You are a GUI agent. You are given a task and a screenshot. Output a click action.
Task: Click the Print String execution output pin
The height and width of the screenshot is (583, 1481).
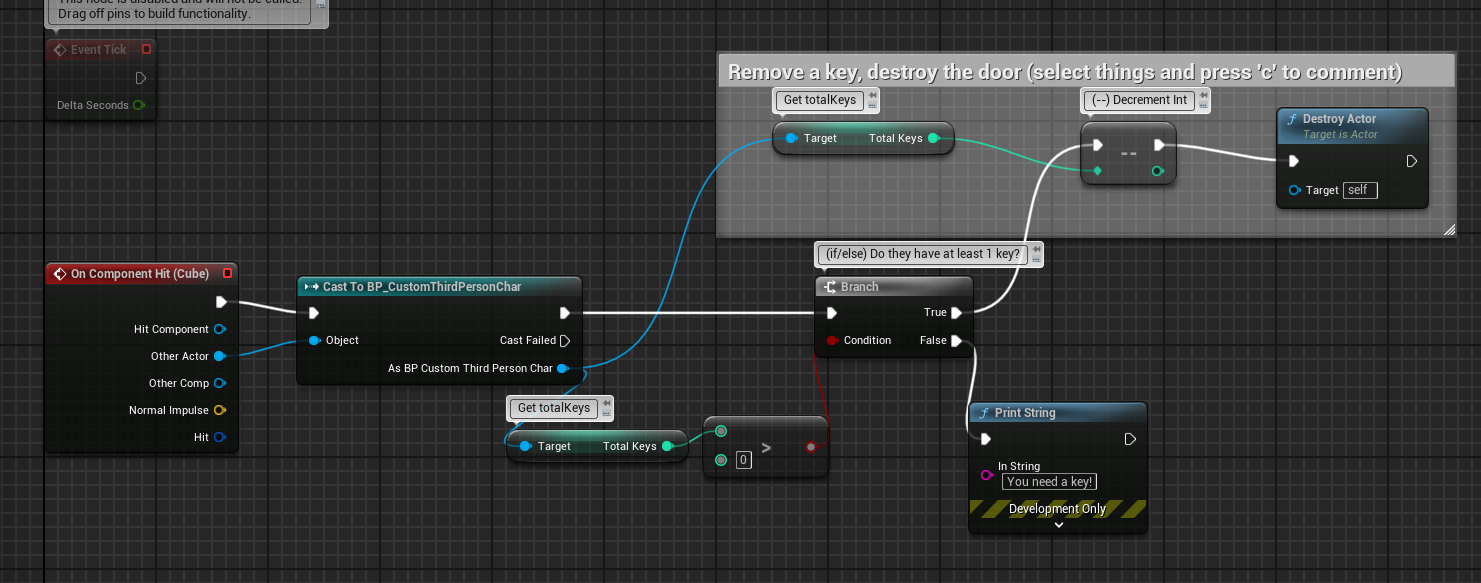click(x=1130, y=439)
